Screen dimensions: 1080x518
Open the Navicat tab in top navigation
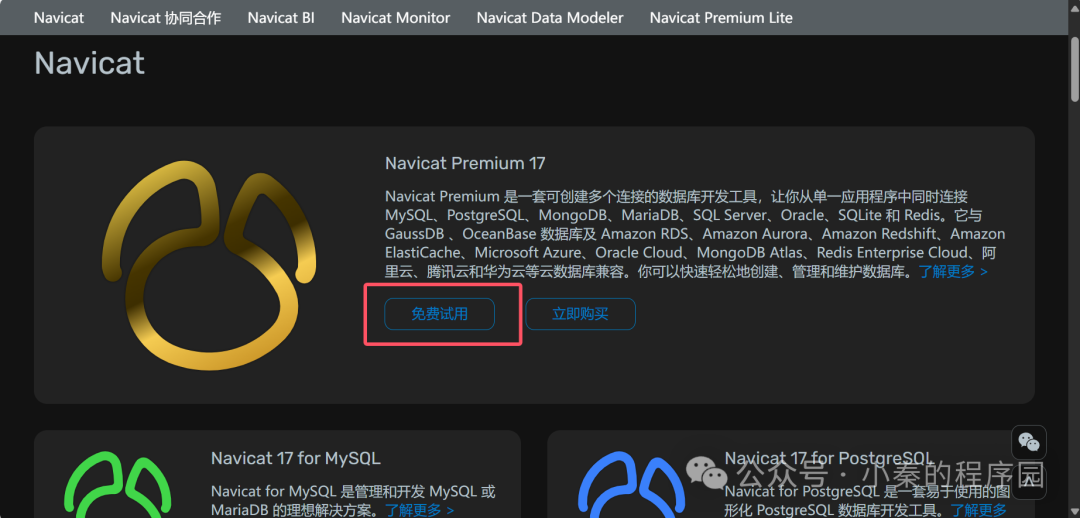click(59, 18)
